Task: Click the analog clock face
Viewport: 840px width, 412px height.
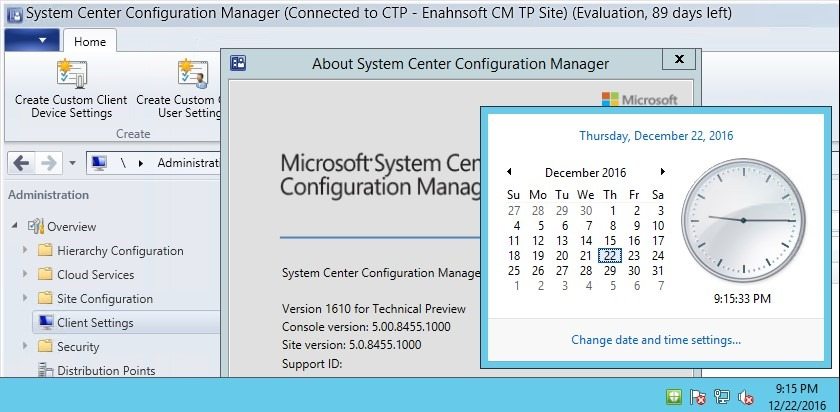Action: click(743, 220)
